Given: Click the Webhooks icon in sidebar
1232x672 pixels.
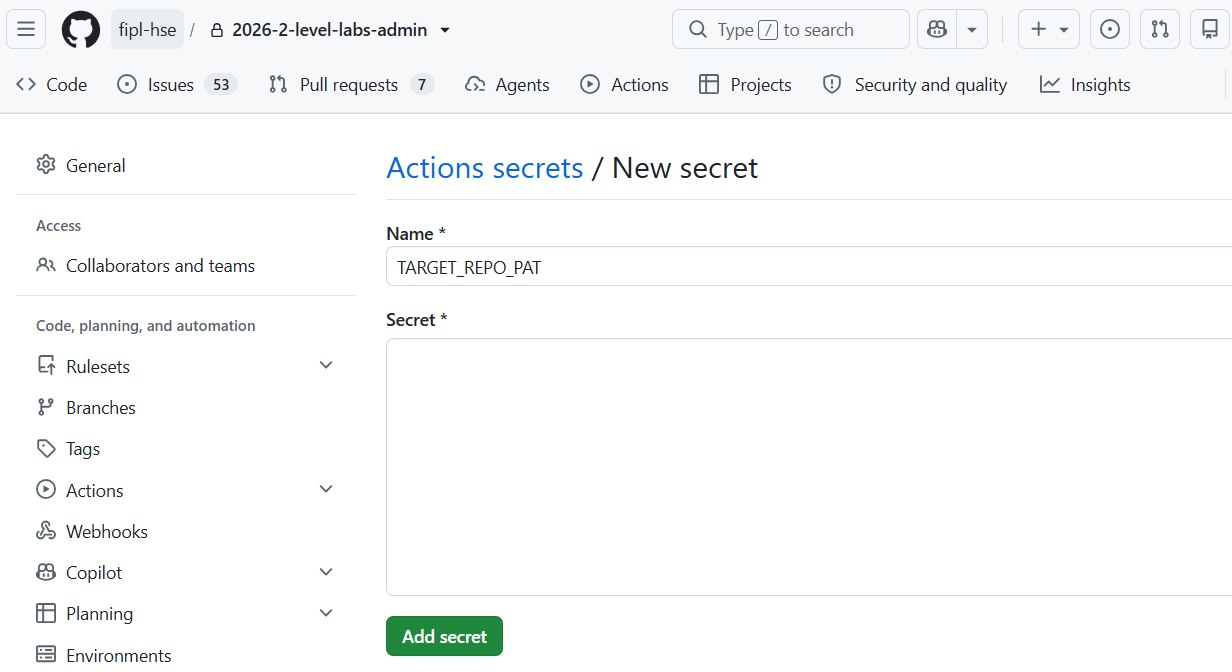Looking at the screenshot, I should pos(46,531).
